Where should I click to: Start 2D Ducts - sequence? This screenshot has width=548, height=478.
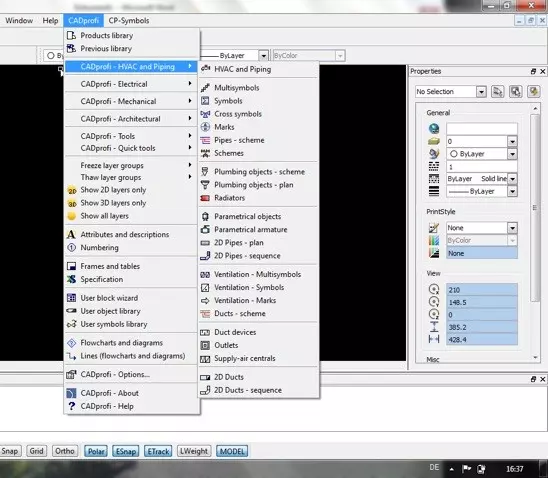(248, 390)
